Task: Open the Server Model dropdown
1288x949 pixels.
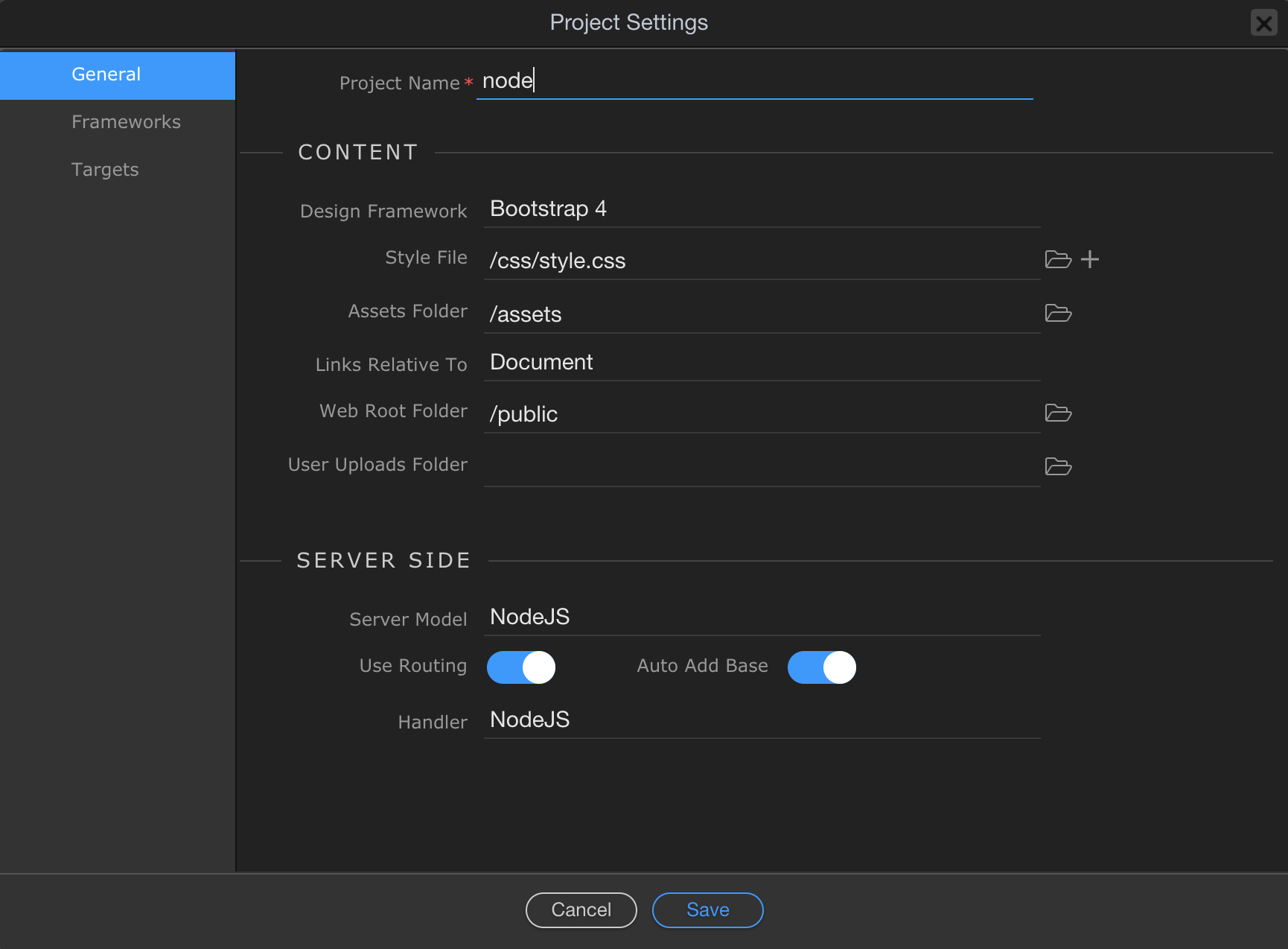Action: coord(762,618)
